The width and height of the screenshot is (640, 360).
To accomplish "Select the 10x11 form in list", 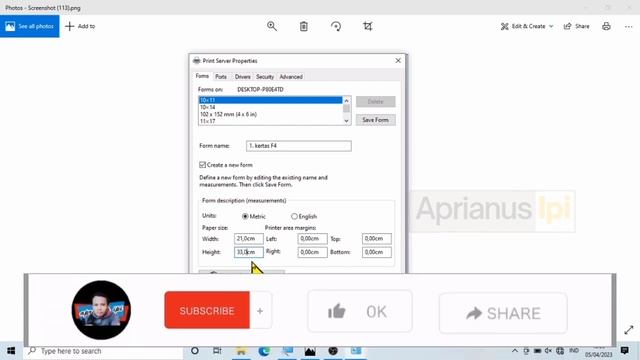I will (x=270, y=100).
